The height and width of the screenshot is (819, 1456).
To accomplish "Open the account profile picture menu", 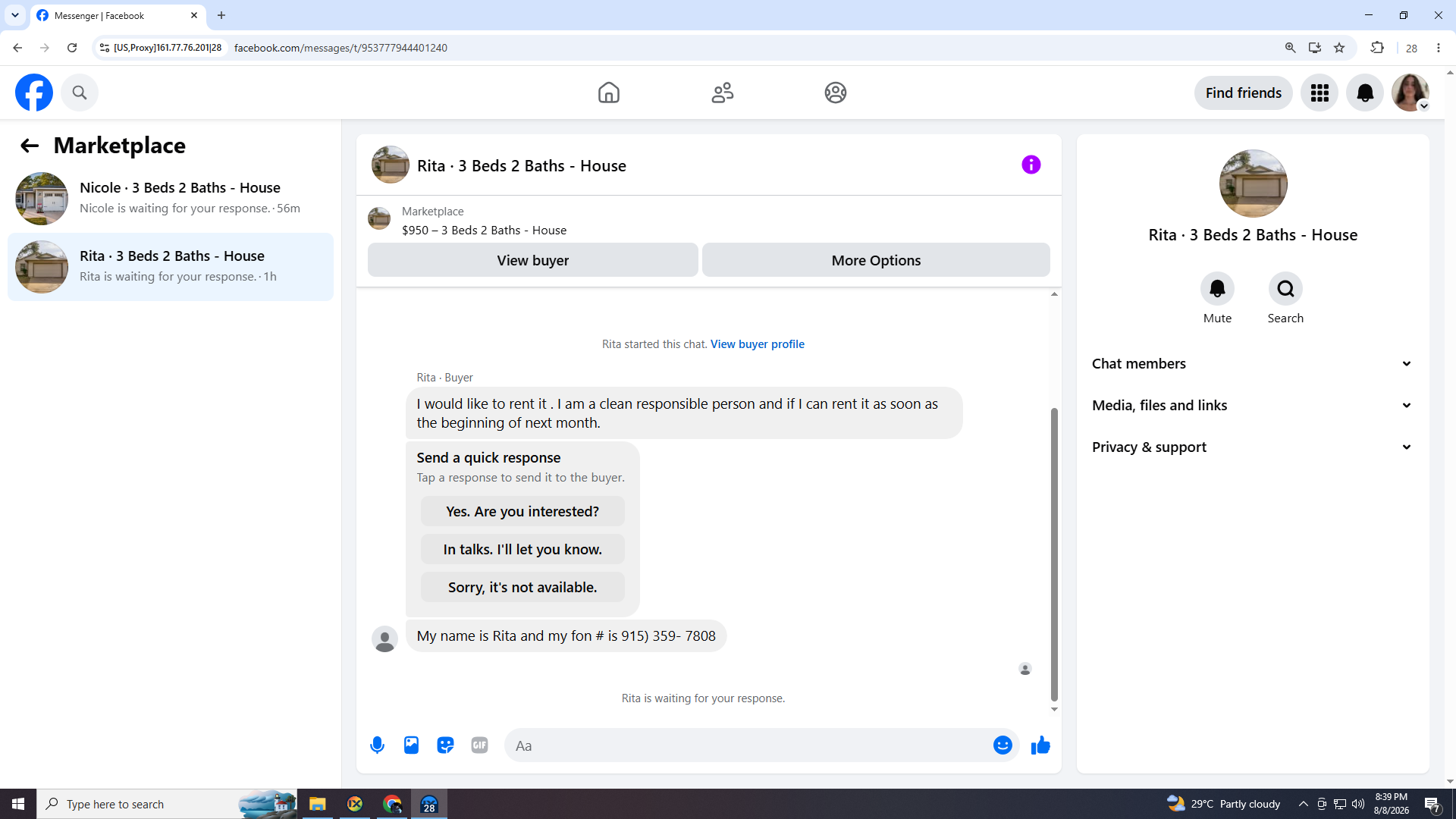I will click(x=1410, y=93).
